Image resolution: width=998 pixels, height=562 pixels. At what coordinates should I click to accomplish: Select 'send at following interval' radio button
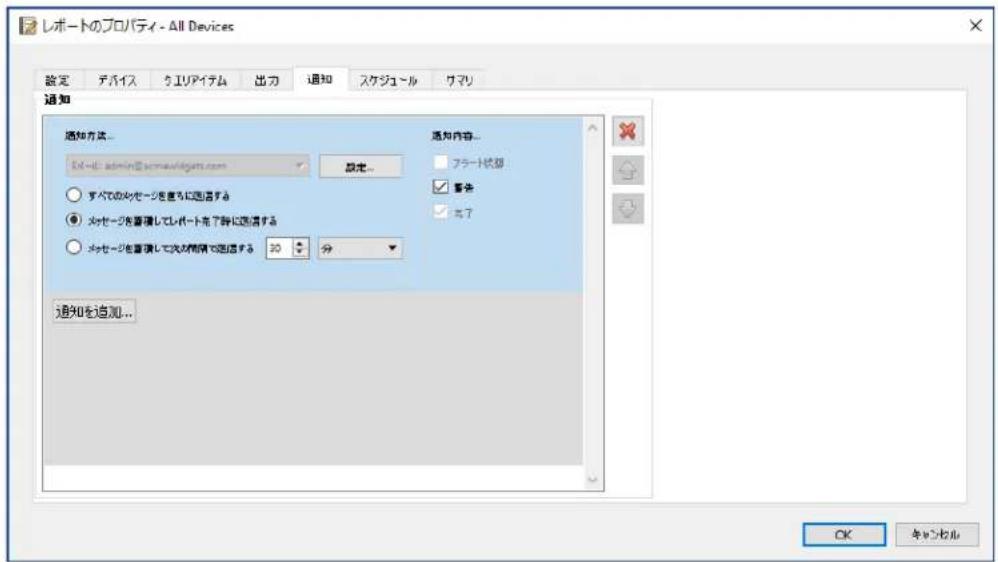coord(74,247)
